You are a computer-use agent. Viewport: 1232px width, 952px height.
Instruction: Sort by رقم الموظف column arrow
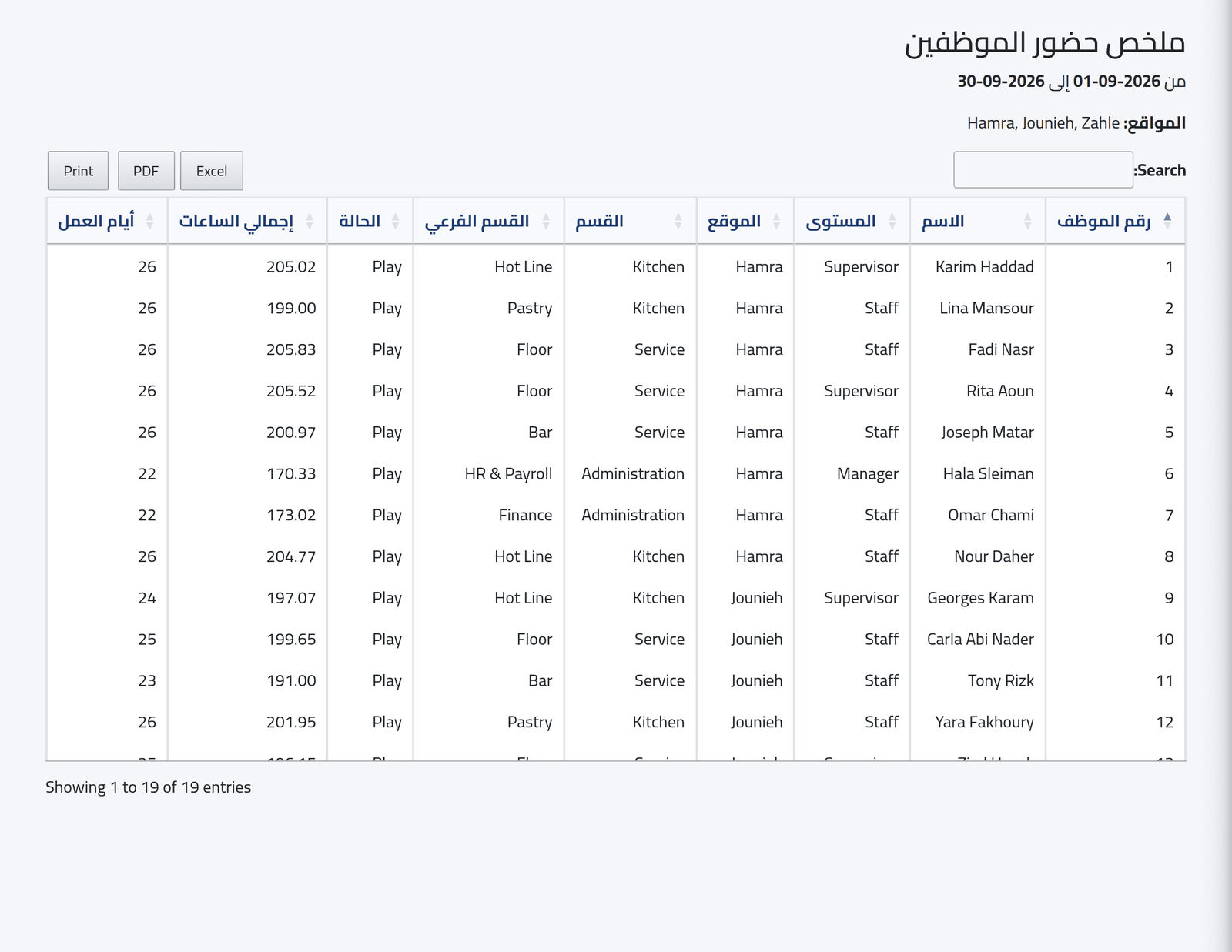click(x=1167, y=221)
